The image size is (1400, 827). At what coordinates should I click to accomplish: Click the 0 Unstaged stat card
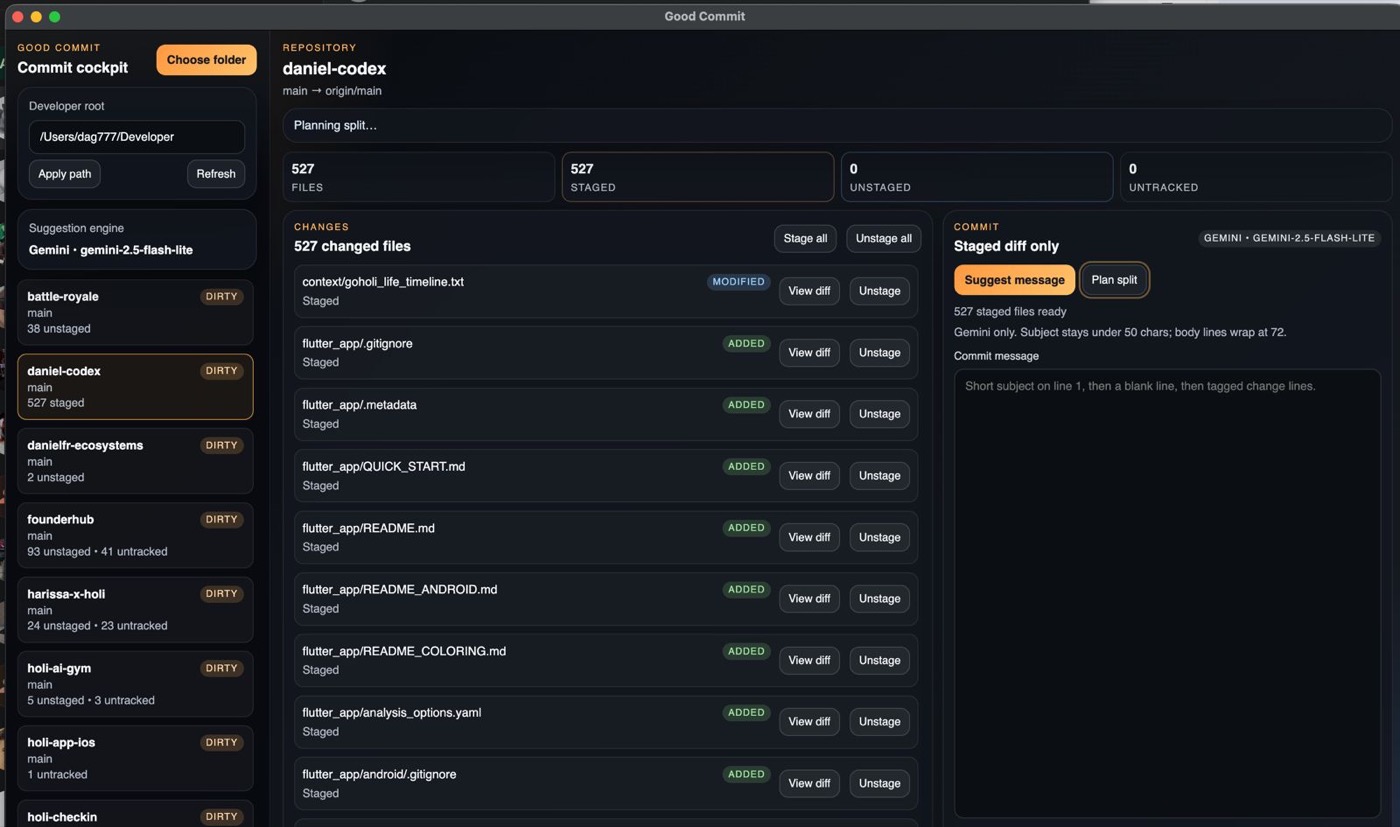click(977, 177)
